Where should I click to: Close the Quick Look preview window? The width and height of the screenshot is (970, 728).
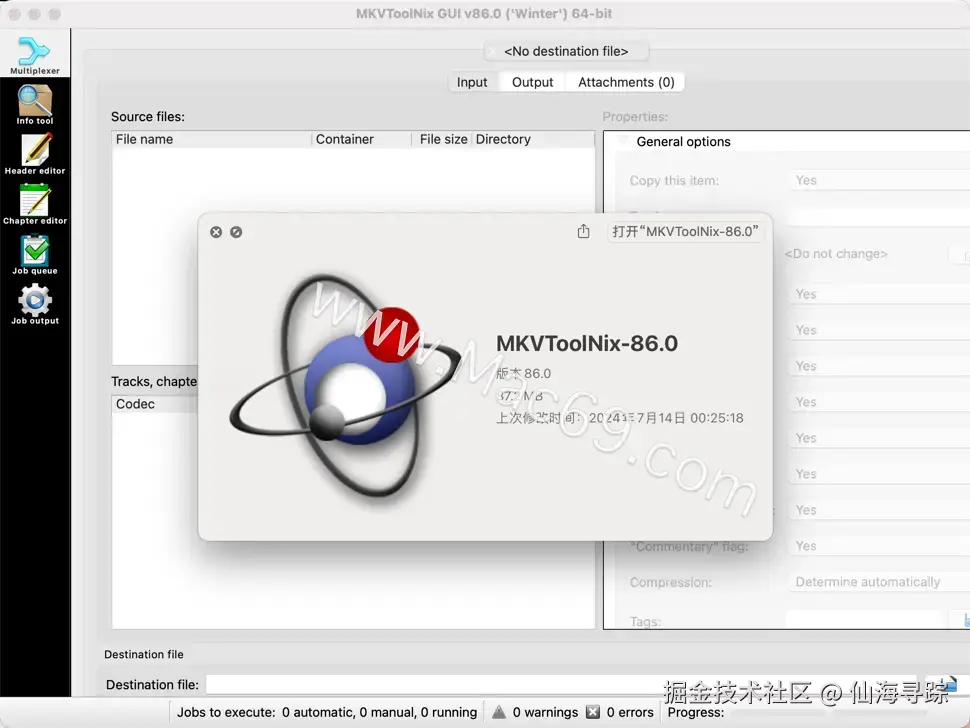click(x=216, y=232)
